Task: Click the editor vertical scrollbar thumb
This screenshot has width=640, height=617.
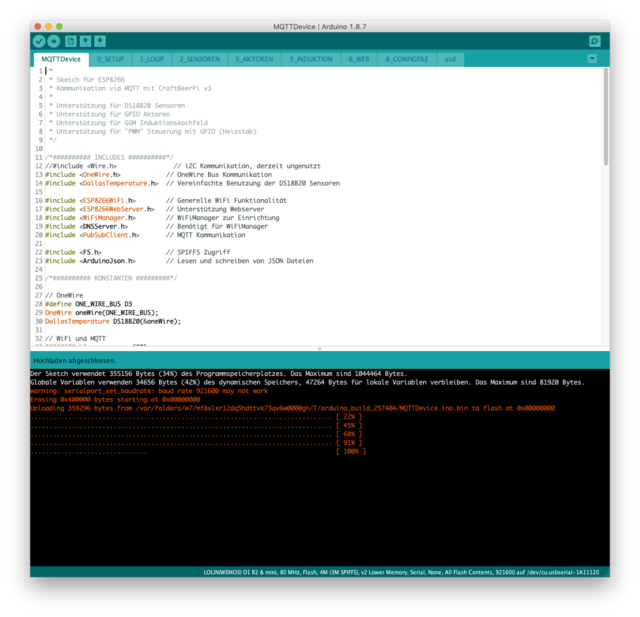Action: 606,117
